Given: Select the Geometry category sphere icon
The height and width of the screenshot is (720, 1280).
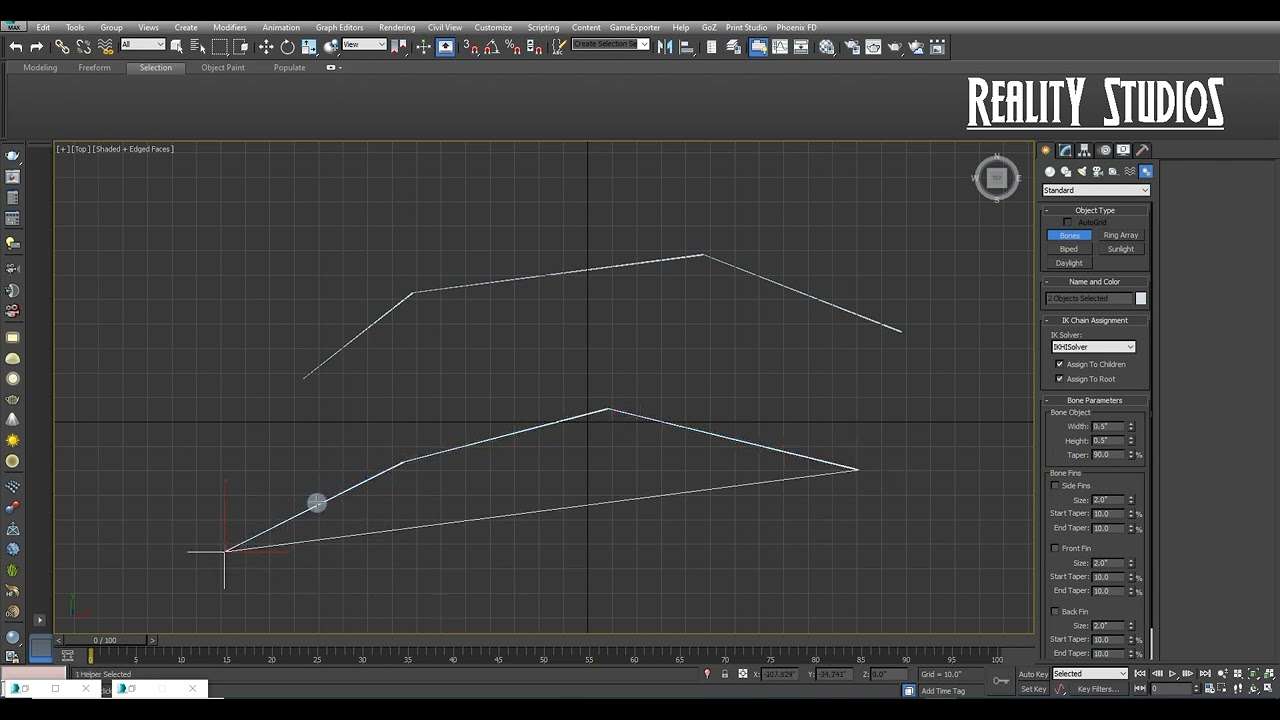Looking at the screenshot, I should (x=1050, y=172).
